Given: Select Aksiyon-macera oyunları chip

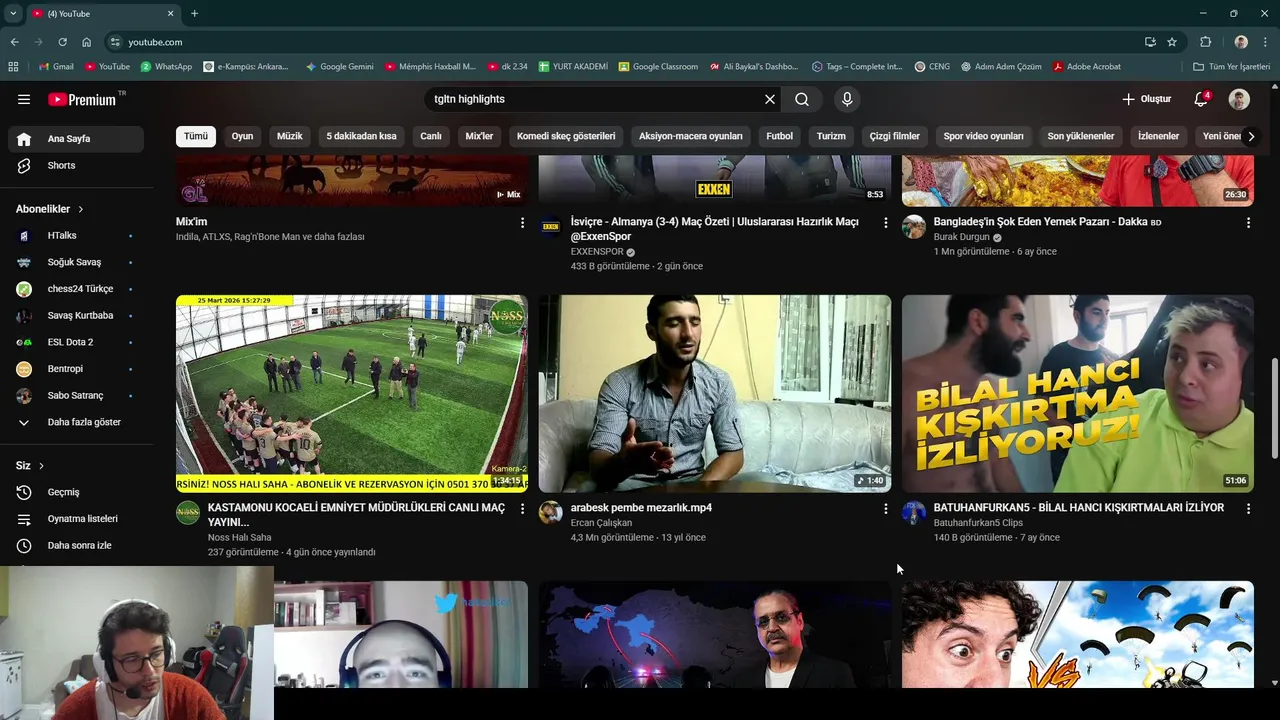Looking at the screenshot, I should click(x=691, y=136).
